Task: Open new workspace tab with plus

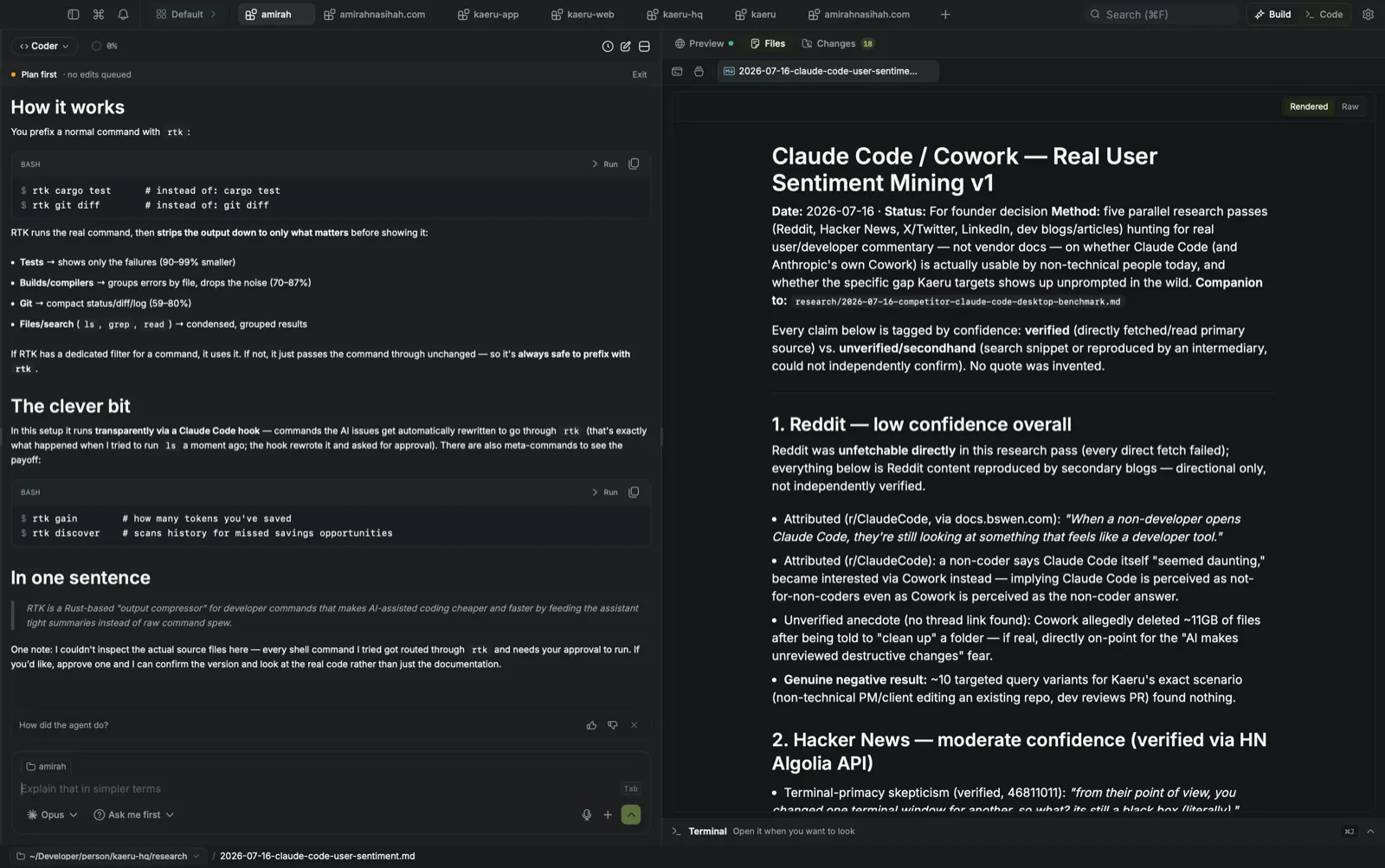Action: pos(945,15)
